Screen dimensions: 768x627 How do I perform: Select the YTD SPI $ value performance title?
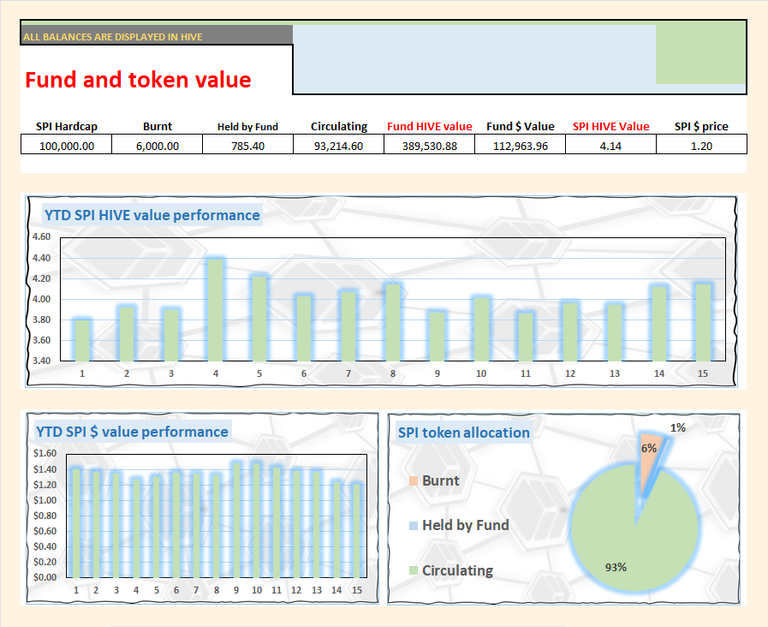(x=132, y=432)
